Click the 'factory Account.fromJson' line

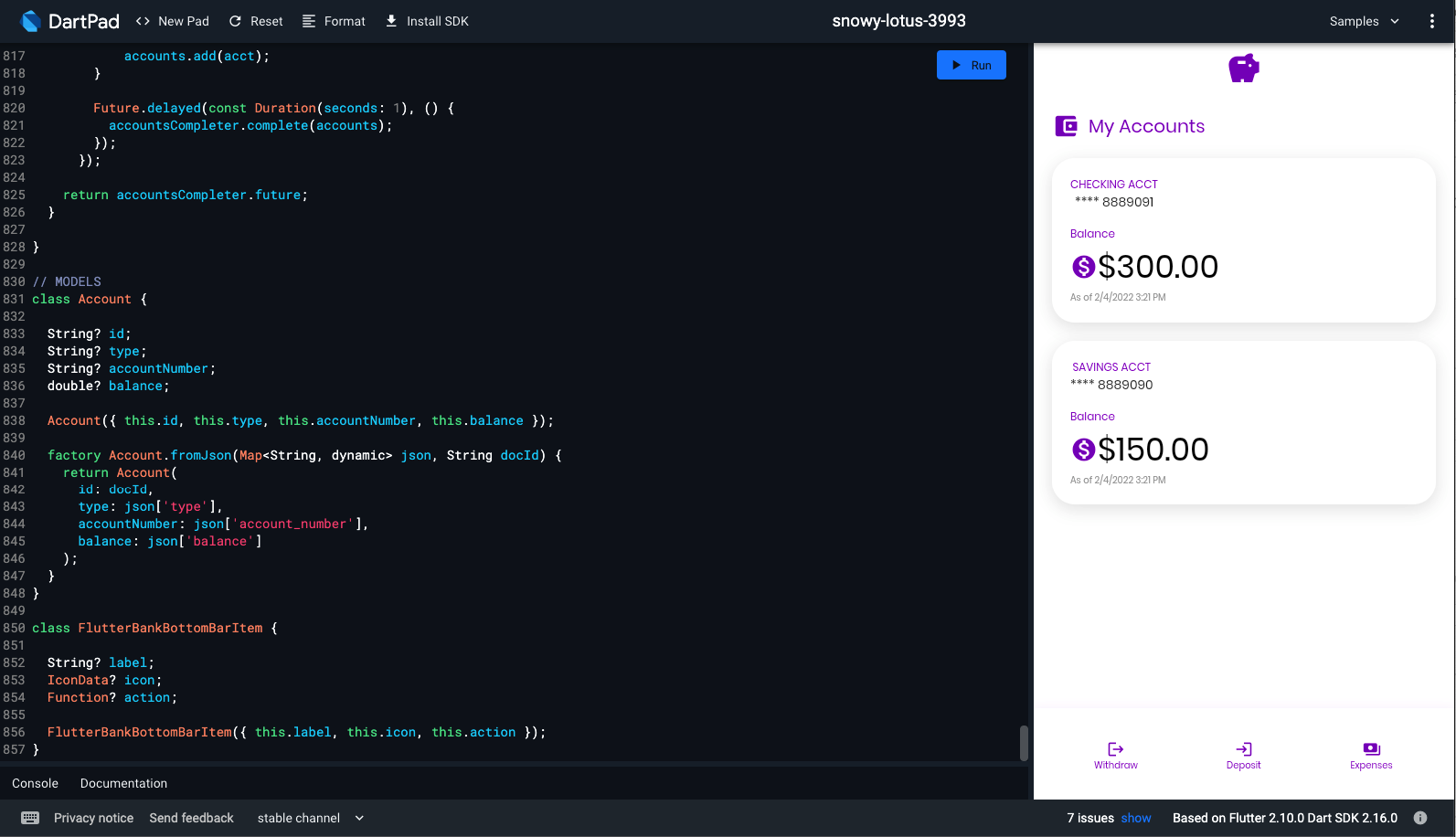tap(304, 455)
